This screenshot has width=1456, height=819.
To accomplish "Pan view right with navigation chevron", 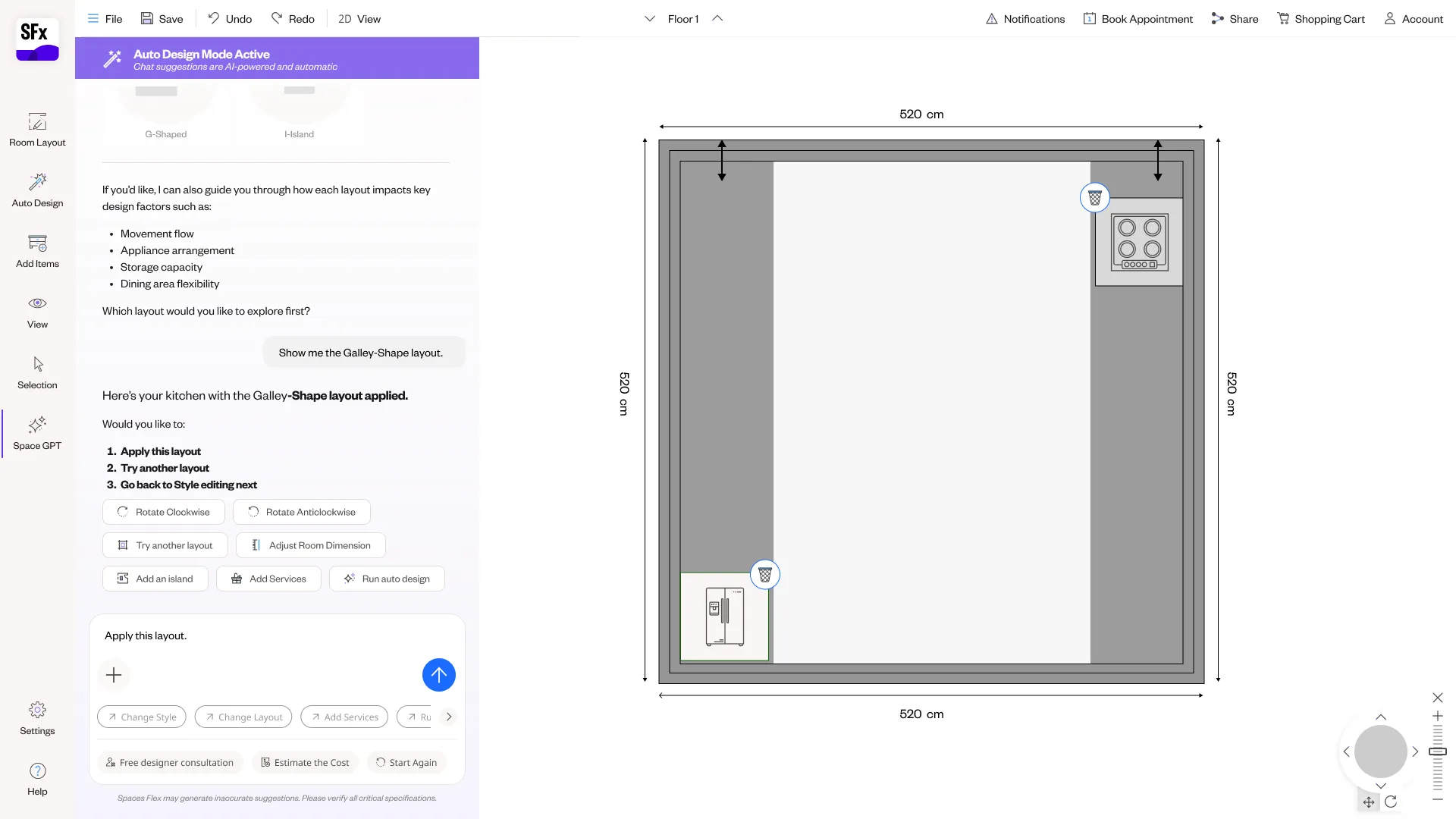I will [x=1415, y=752].
